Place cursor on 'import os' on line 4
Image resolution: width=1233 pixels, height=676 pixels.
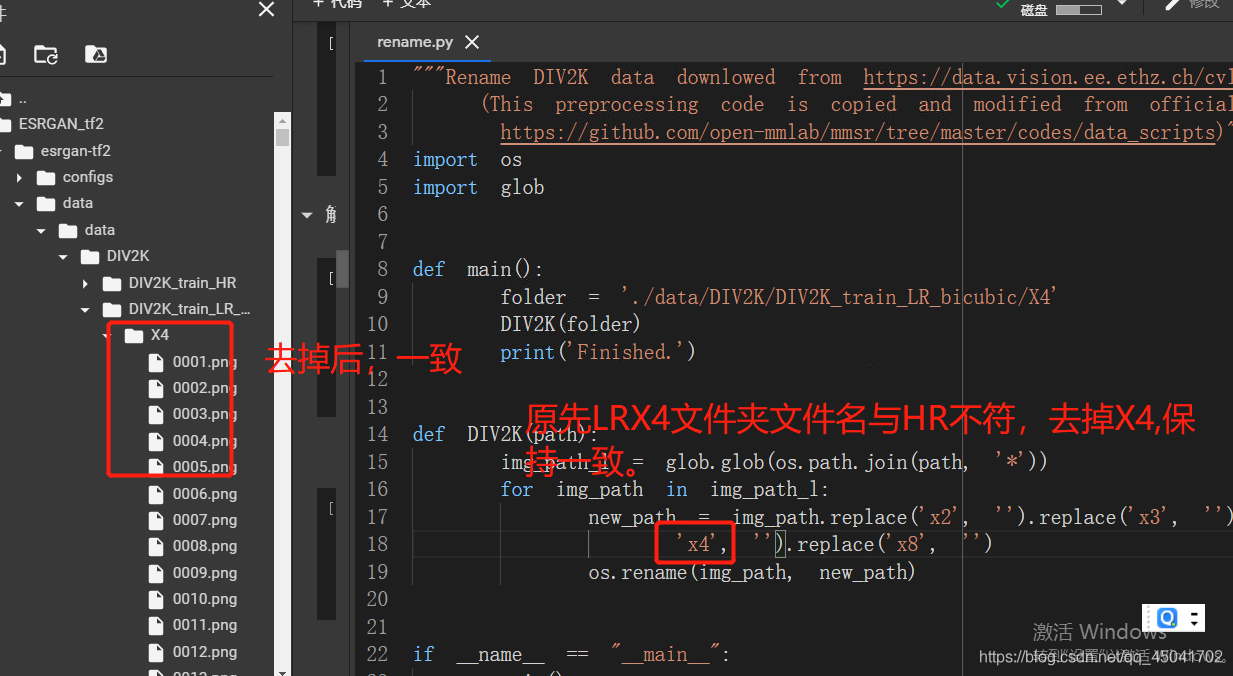click(467, 160)
